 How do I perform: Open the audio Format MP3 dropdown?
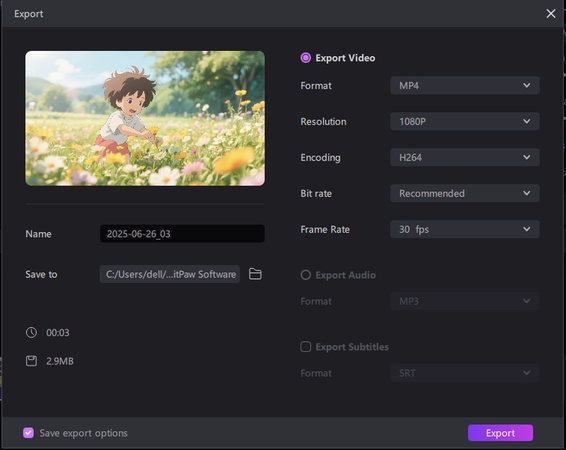click(x=465, y=301)
